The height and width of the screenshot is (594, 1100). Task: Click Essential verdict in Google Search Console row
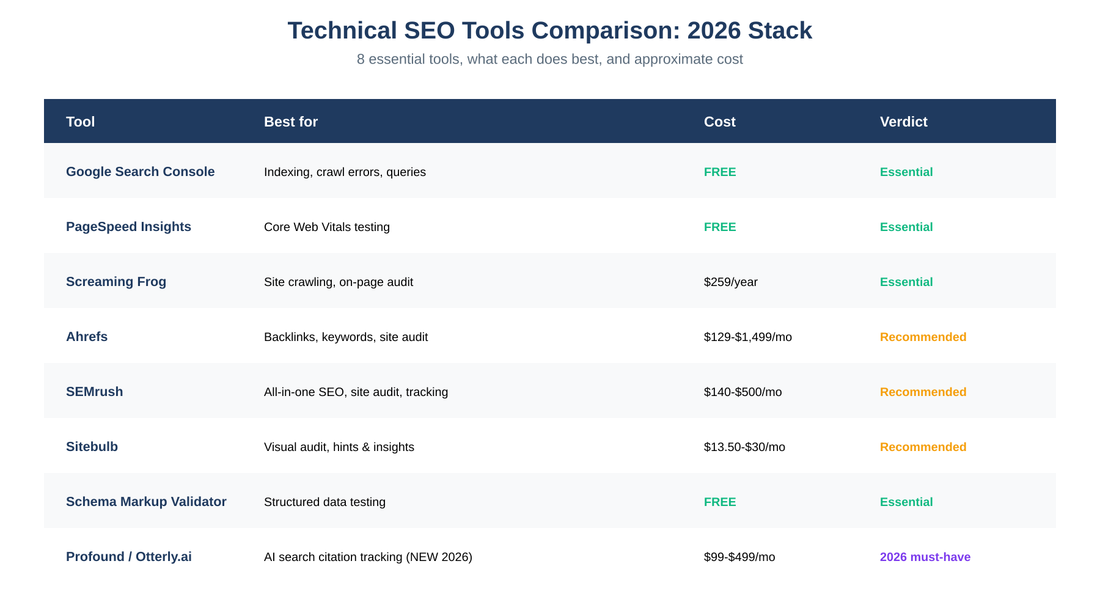click(x=906, y=172)
